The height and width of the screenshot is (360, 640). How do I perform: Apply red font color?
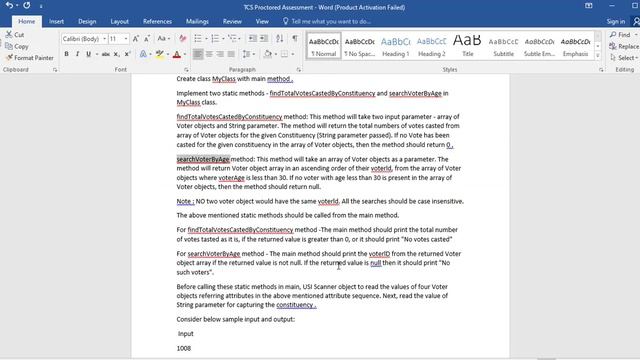[177, 54]
